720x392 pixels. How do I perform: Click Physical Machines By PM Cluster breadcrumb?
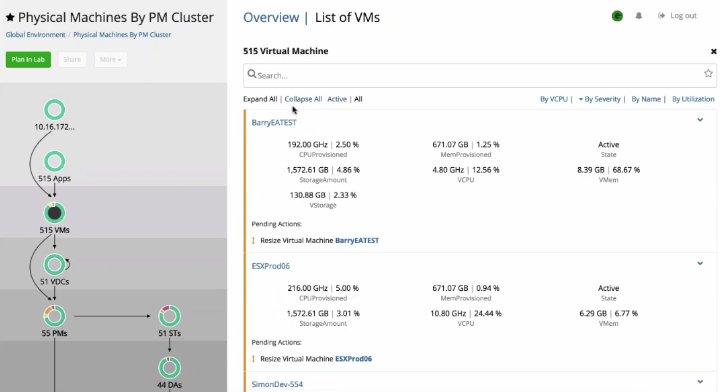122,35
